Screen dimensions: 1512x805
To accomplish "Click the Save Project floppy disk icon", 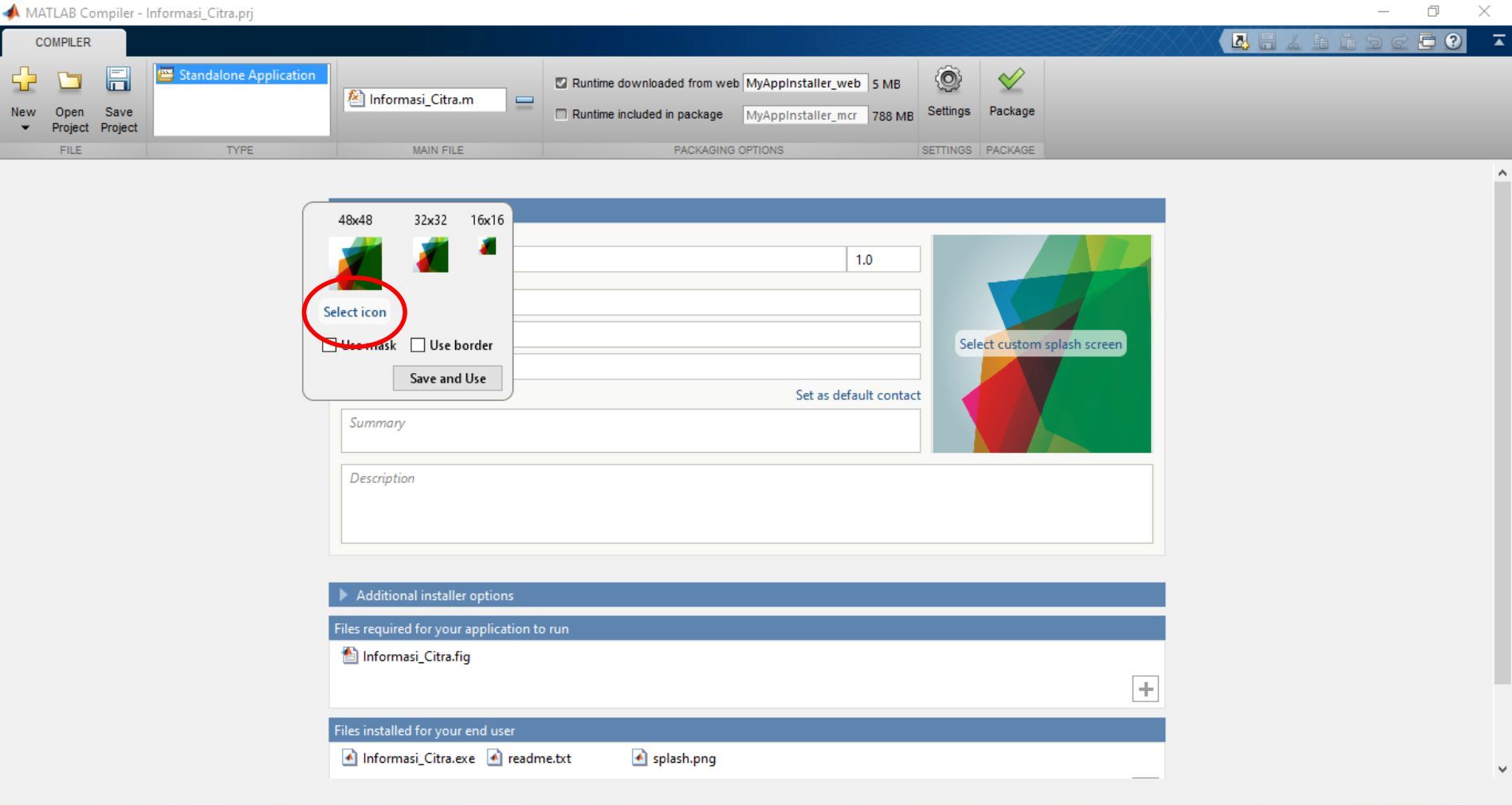I will [x=119, y=80].
